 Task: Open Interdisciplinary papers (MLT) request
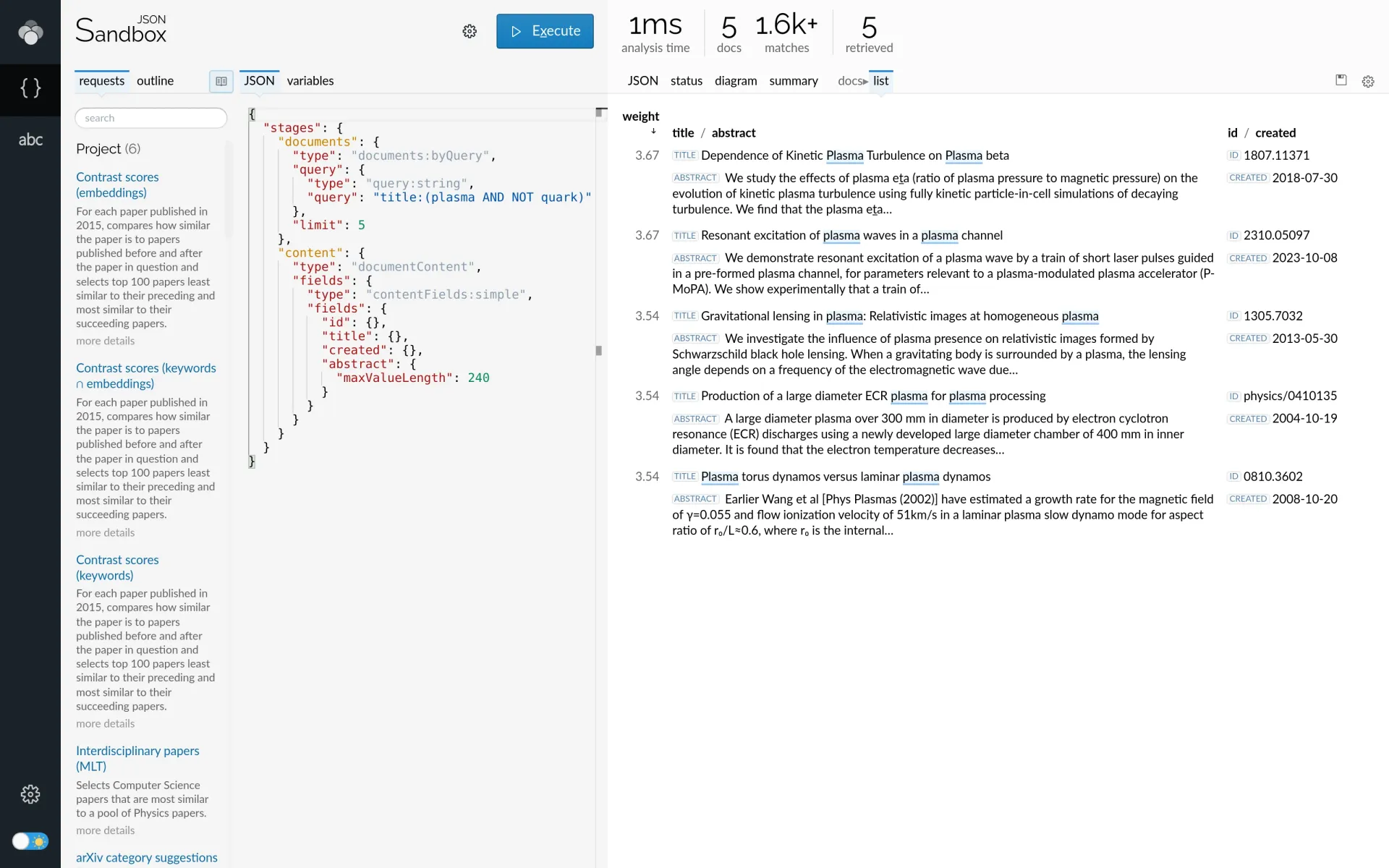pyautogui.click(x=137, y=758)
